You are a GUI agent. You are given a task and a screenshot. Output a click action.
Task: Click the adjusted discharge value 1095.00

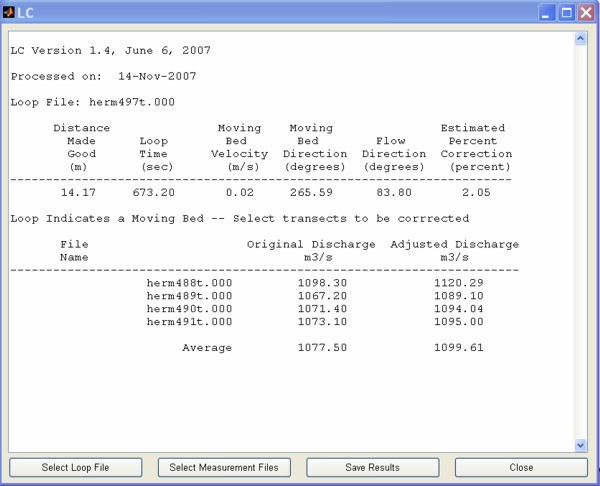(x=458, y=321)
